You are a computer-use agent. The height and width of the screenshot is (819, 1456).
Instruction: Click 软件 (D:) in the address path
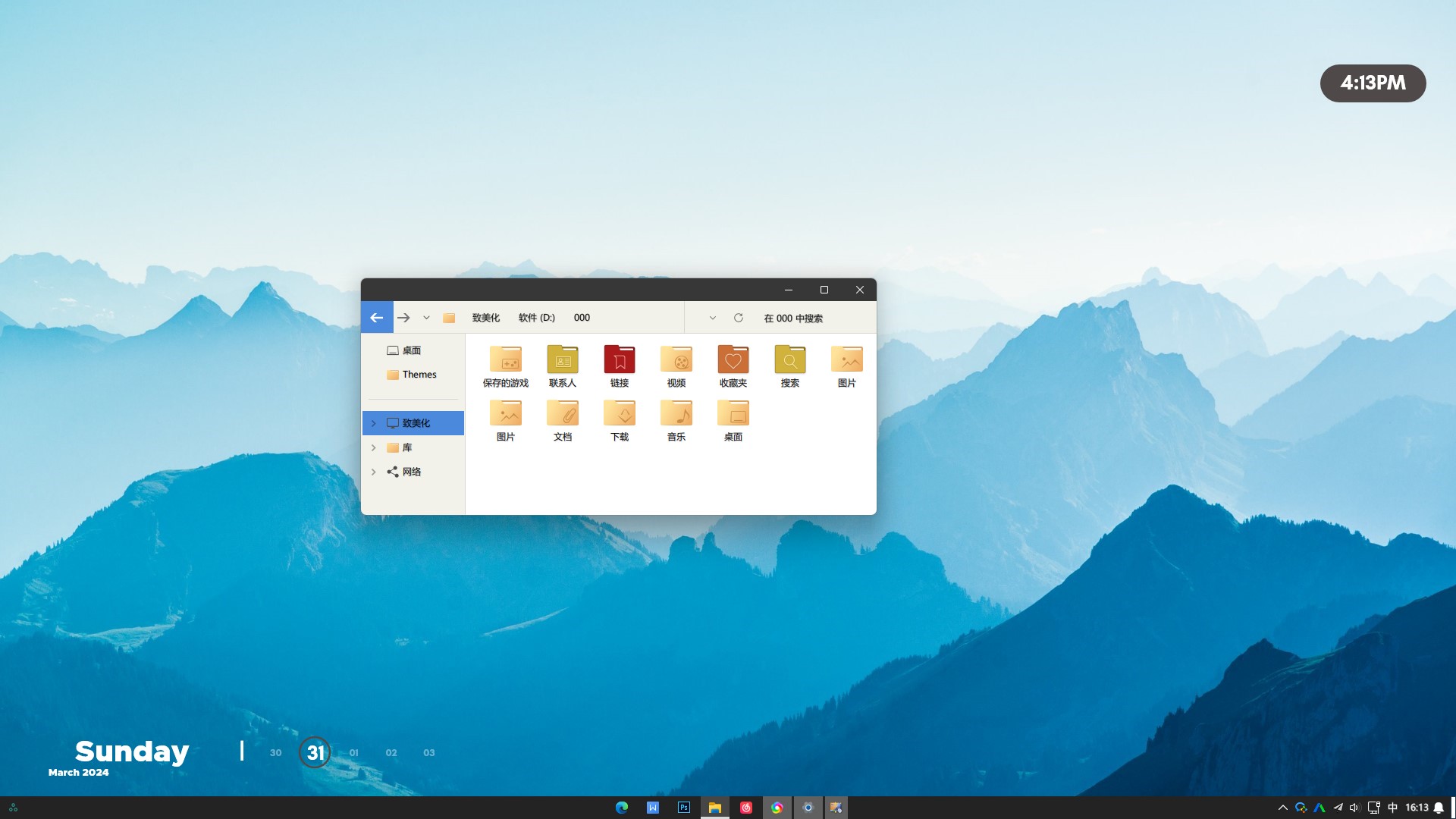click(536, 318)
